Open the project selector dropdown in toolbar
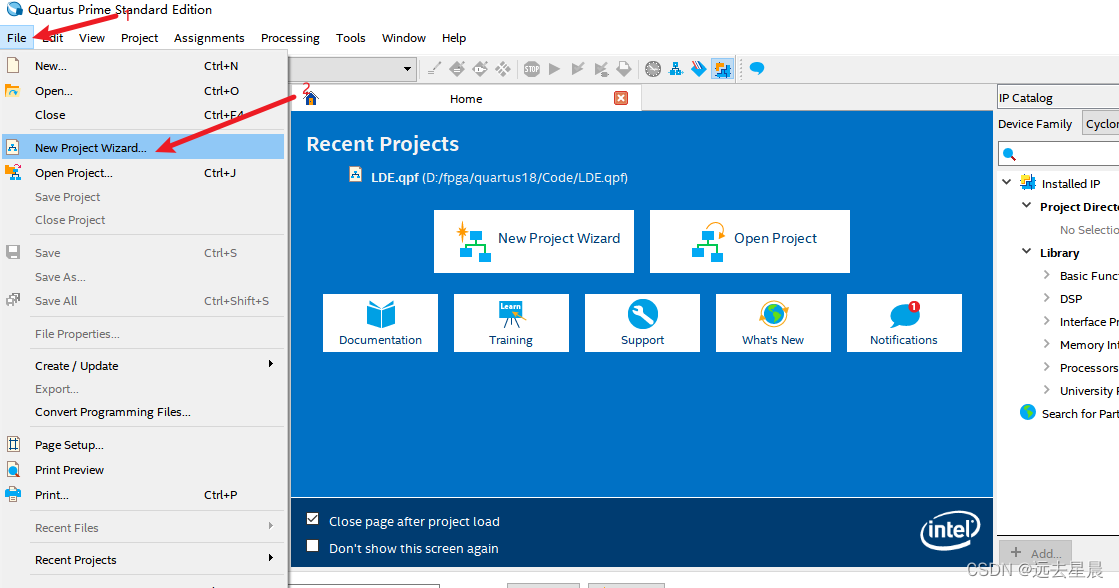The height and width of the screenshot is (588, 1119). (x=407, y=69)
